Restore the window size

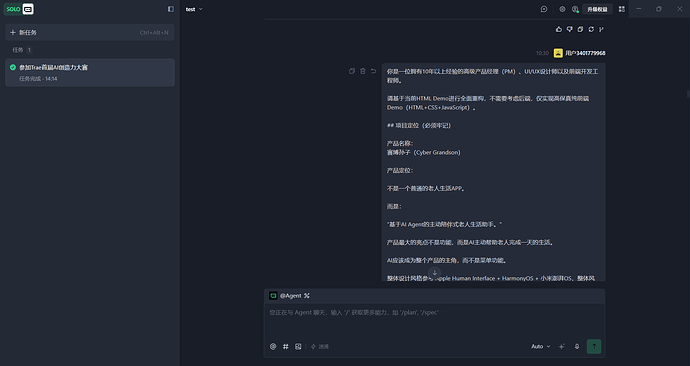tap(659, 9)
